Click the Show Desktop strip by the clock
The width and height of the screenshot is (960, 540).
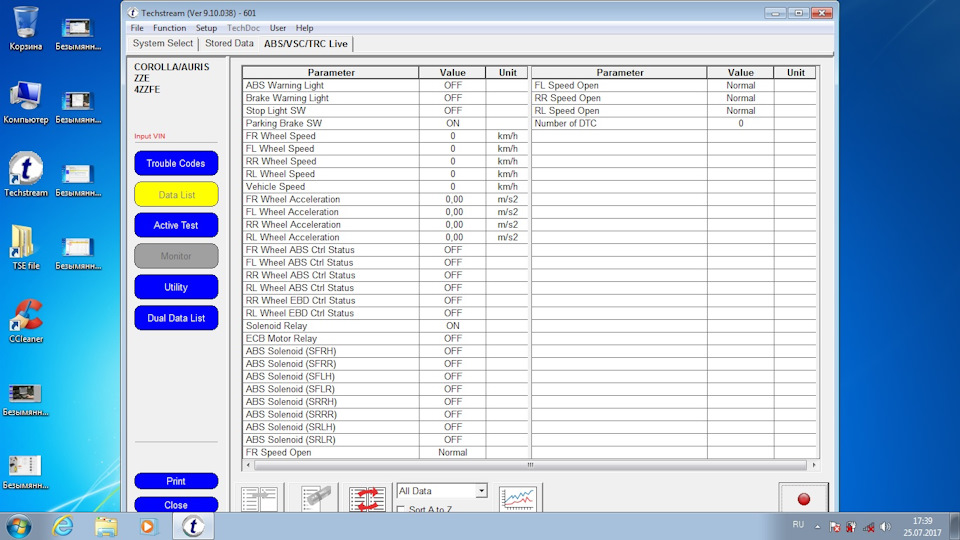[955, 527]
